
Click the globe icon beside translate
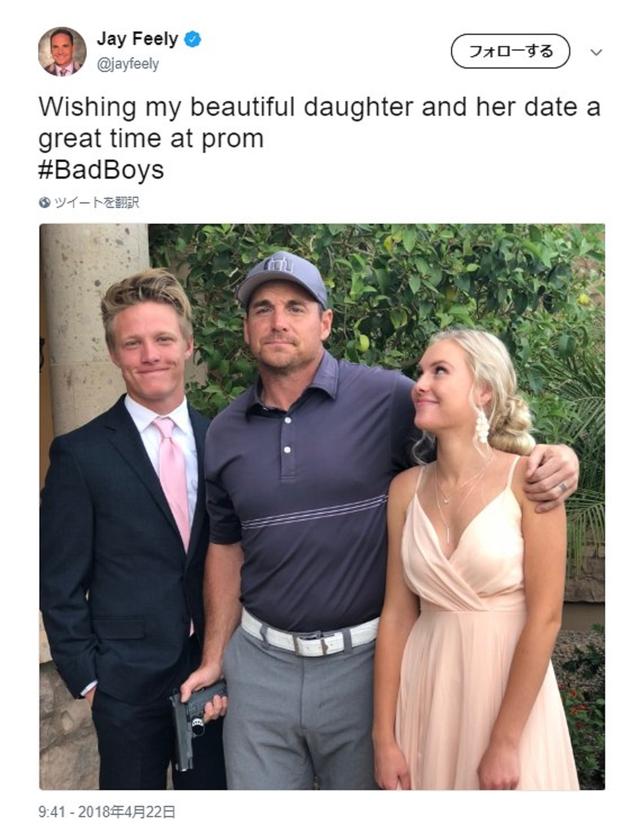[45, 203]
